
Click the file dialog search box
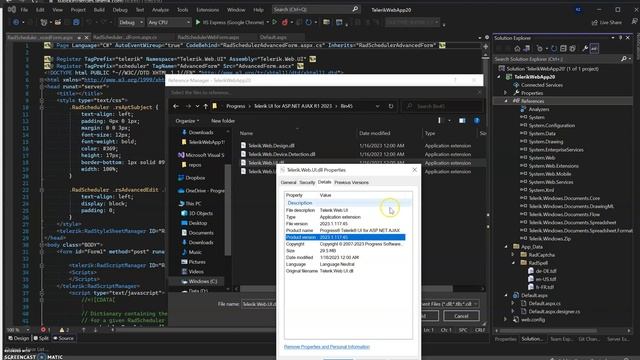coord(442,106)
